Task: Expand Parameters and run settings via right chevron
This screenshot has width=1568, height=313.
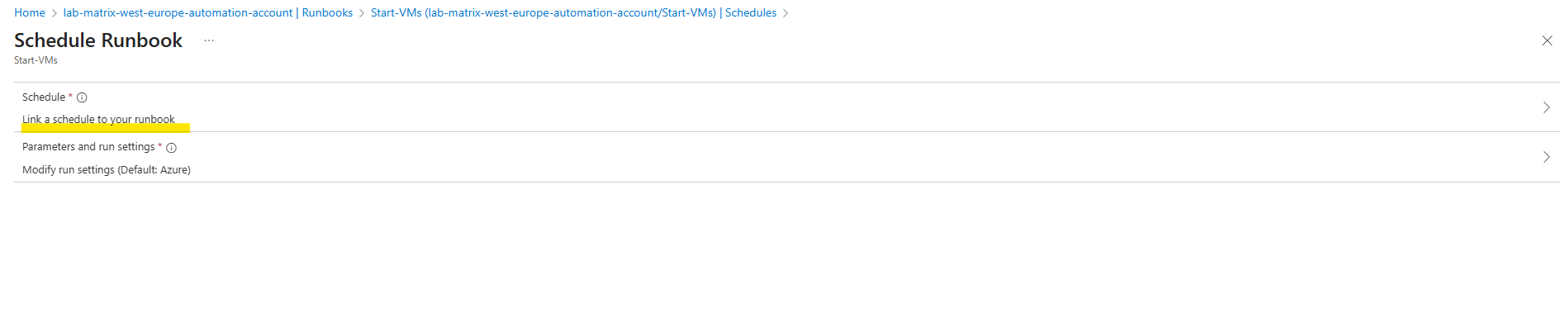Action: (1547, 157)
